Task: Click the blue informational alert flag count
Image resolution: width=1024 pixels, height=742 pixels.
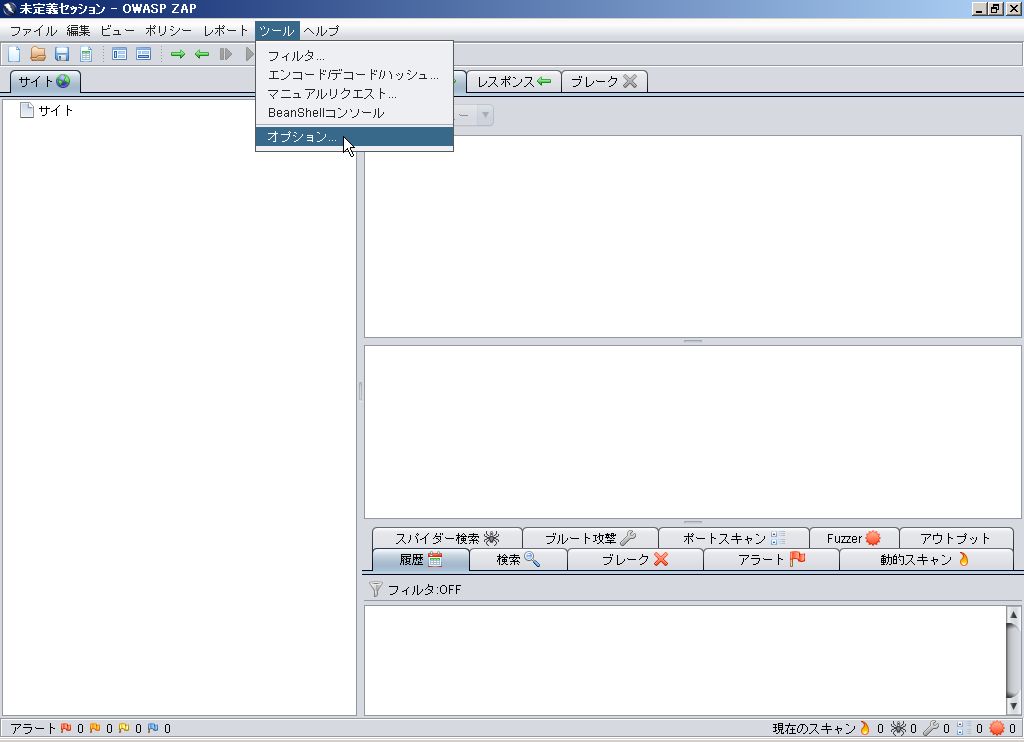Action: [159, 728]
